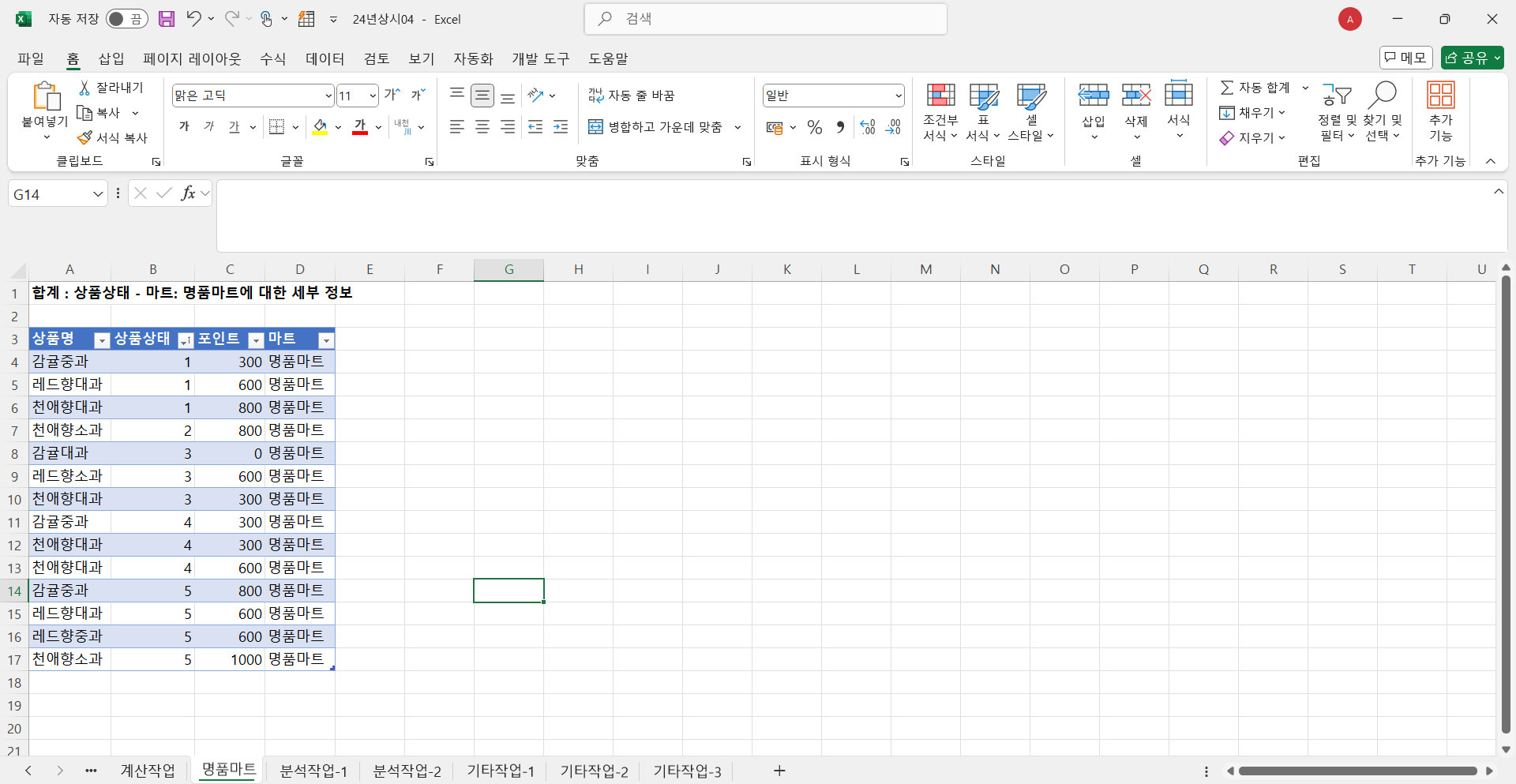Click the percent style icon
The image size is (1516, 784).
815,127
